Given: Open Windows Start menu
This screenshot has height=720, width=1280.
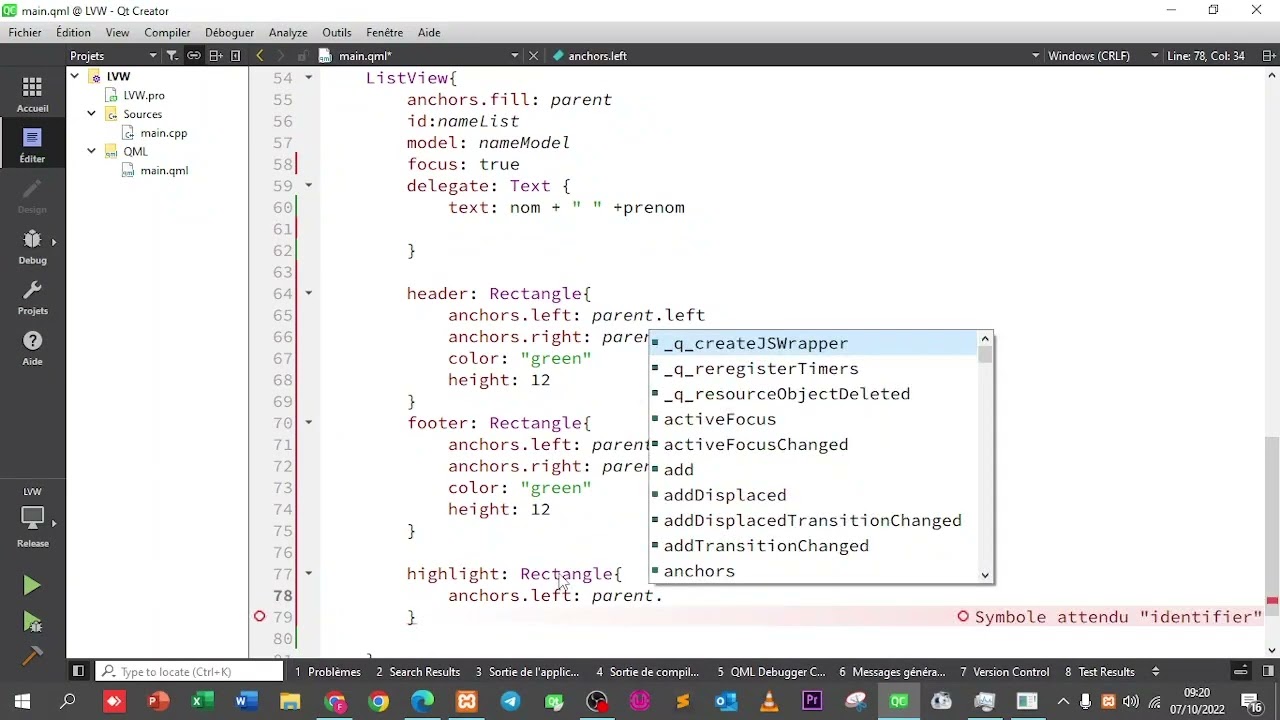Looking at the screenshot, I should [22, 702].
